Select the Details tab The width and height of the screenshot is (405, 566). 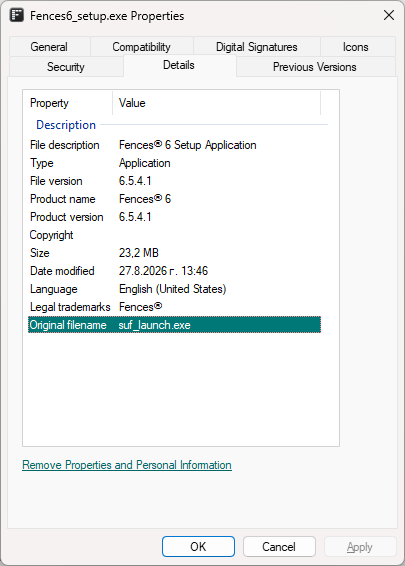(x=179, y=65)
